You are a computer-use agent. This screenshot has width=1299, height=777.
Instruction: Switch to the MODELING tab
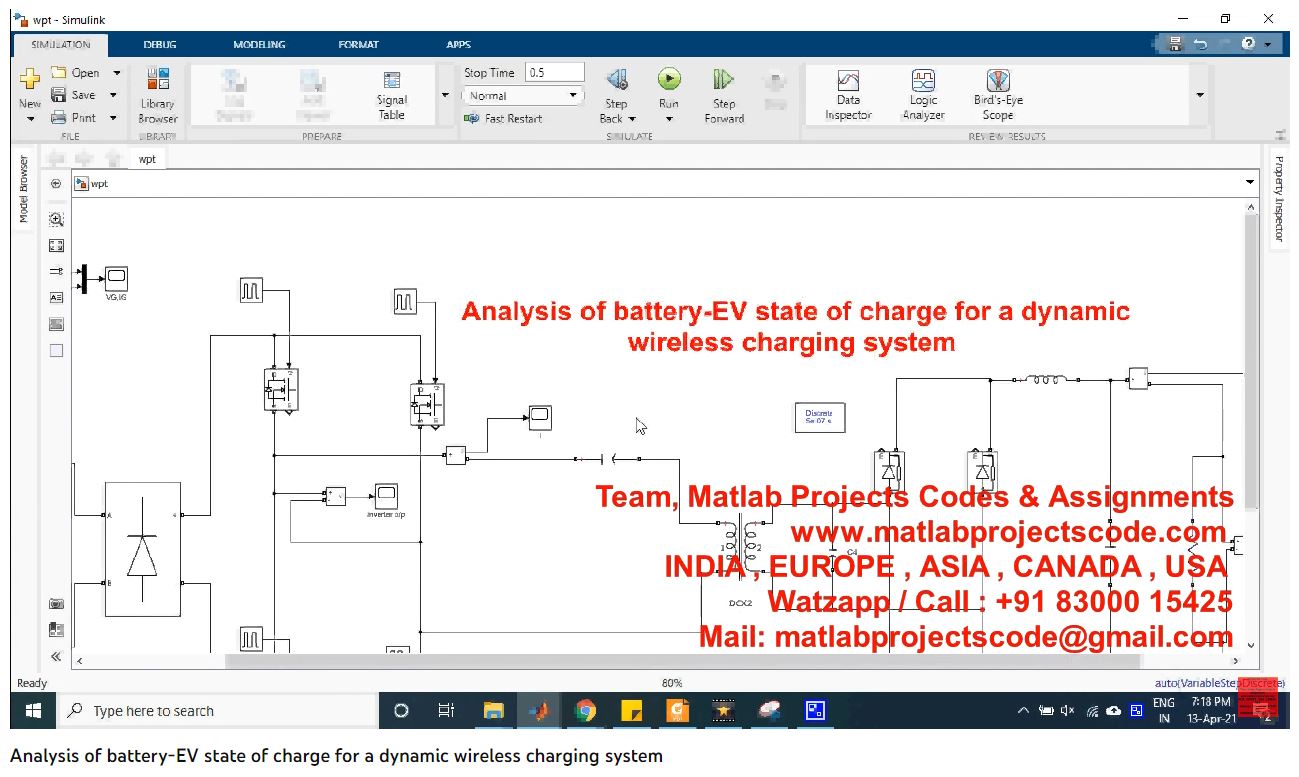click(259, 44)
